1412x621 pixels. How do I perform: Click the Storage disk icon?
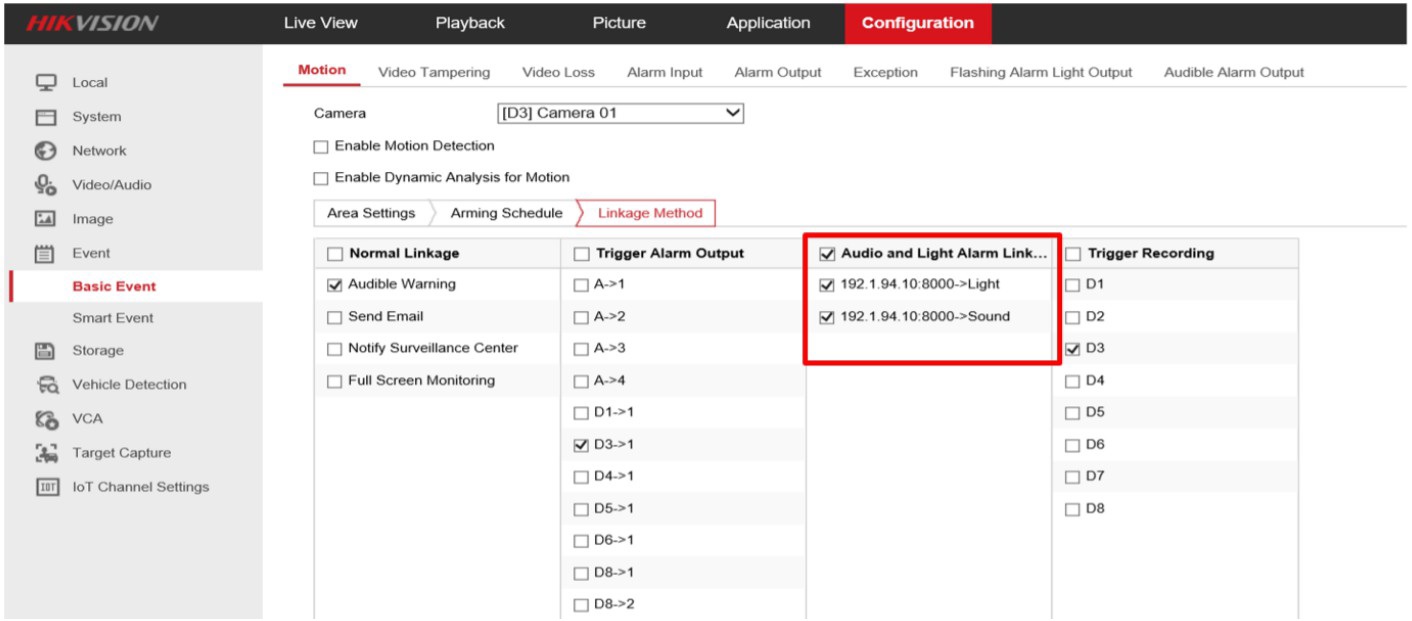pyautogui.click(x=45, y=351)
